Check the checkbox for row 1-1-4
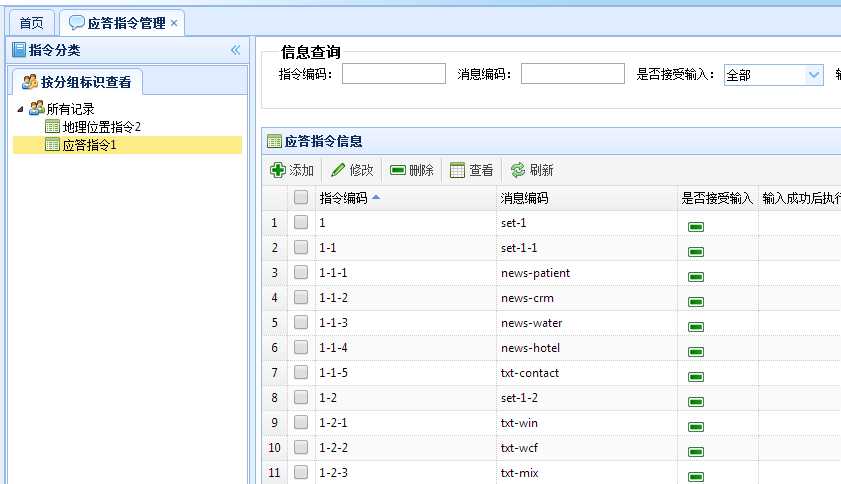The height and width of the screenshot is (484, 841). click(x=301, y=347)
